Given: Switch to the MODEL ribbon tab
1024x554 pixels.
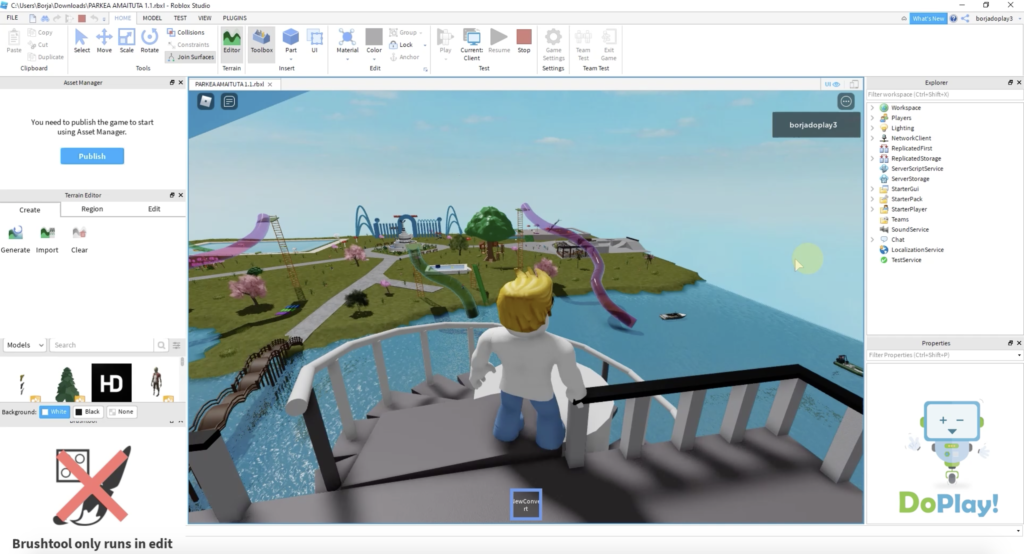Looking at the screenshot, I should pos(152,18).
